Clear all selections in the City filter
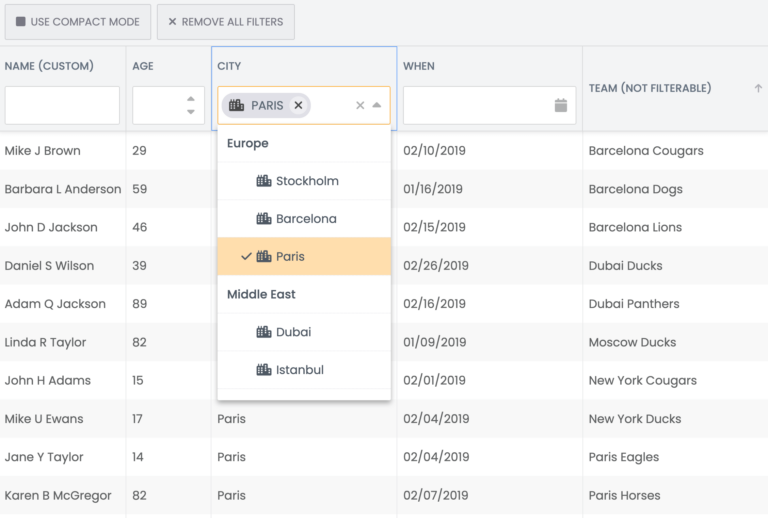This screenshot has height=518, width=768. 360,105
